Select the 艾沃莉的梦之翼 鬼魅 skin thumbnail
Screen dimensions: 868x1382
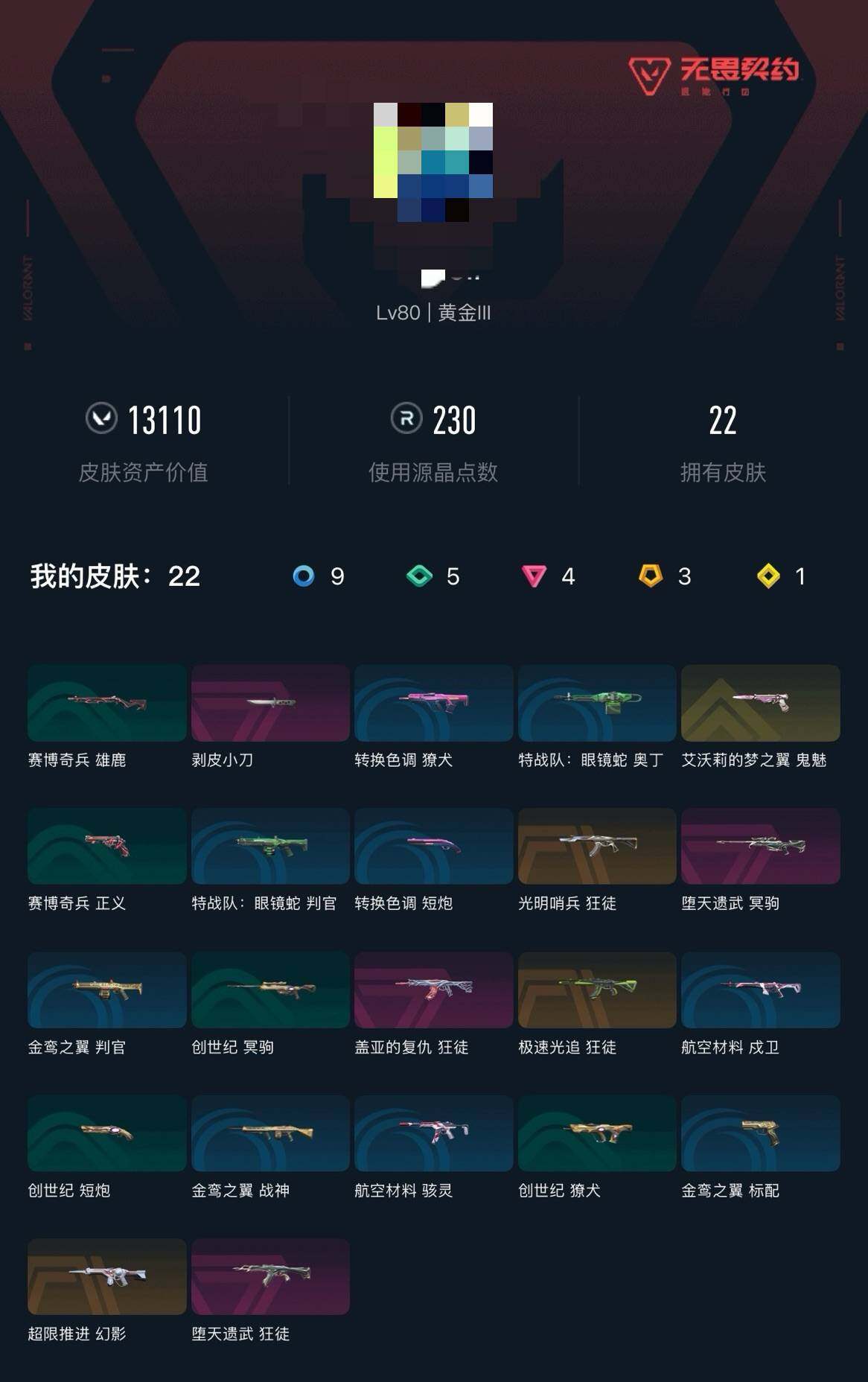[x=761, y=703]
